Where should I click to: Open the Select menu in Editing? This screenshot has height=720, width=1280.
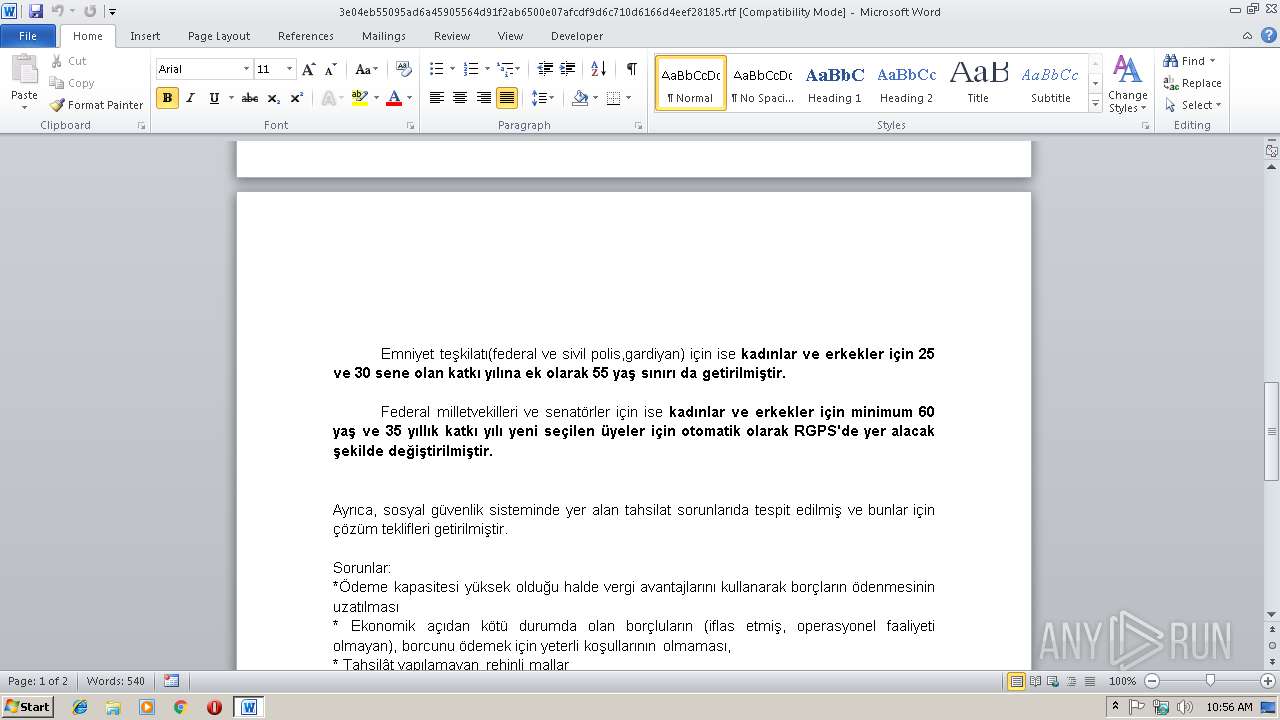[x=1192, y=105]
